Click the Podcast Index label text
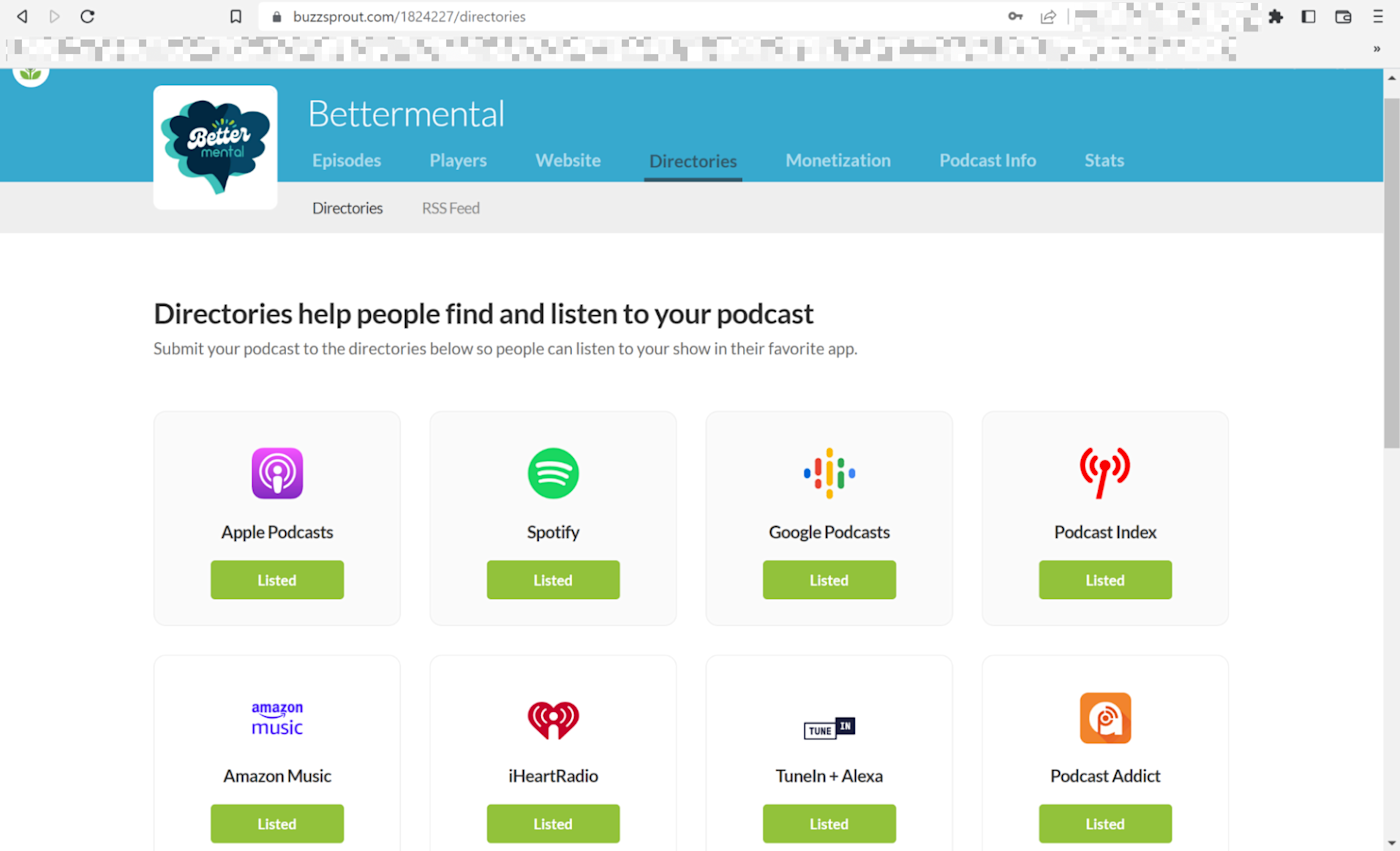The height and width of the screenshot is (851, 1400). (x=1105, y=532)
